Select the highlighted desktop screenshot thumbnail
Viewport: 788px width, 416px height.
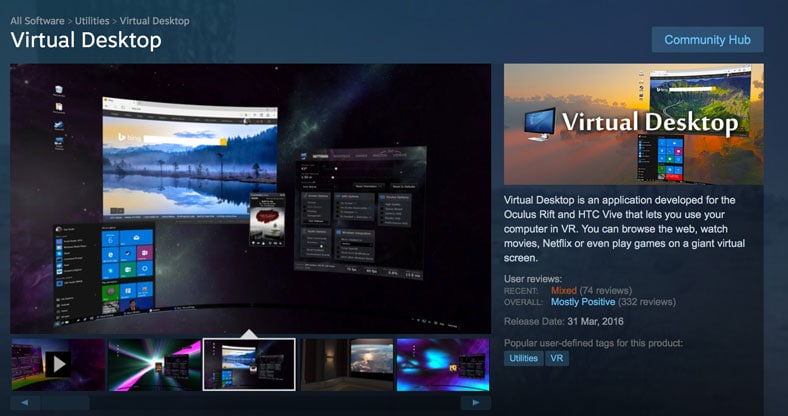(249, 364)
